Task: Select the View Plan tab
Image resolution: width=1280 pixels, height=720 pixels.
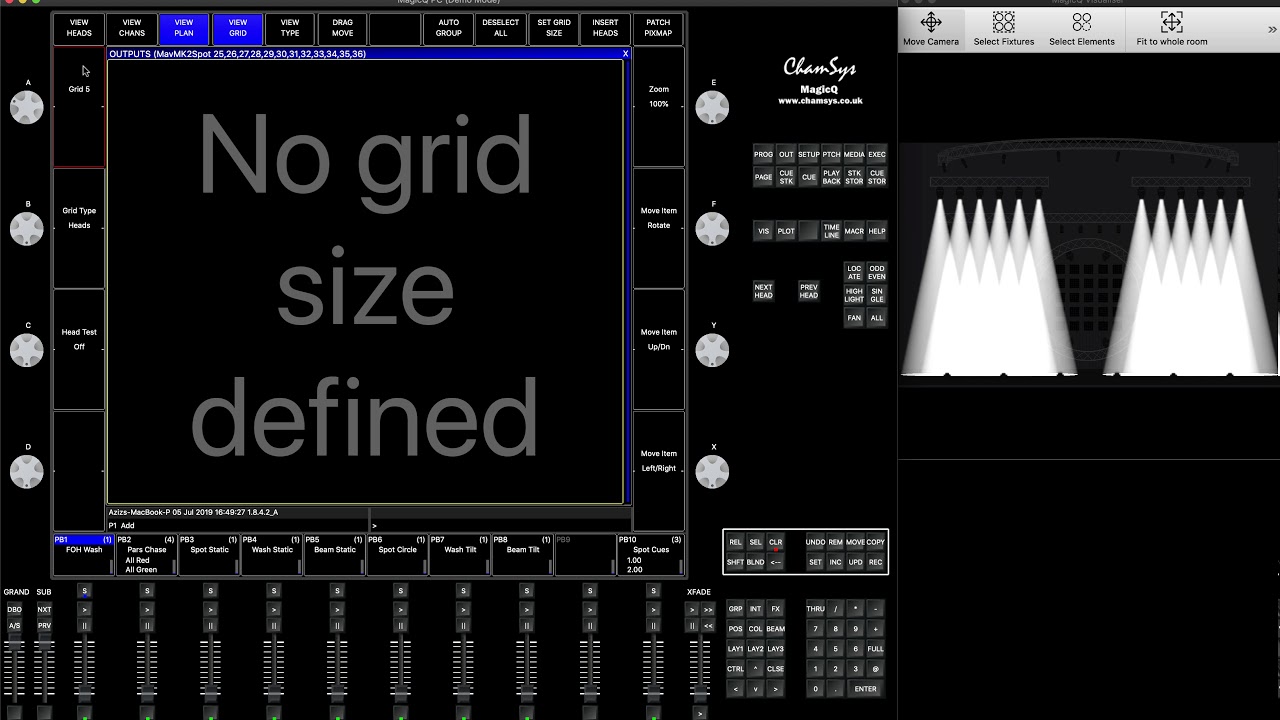Action: click(x=184, y=28)
